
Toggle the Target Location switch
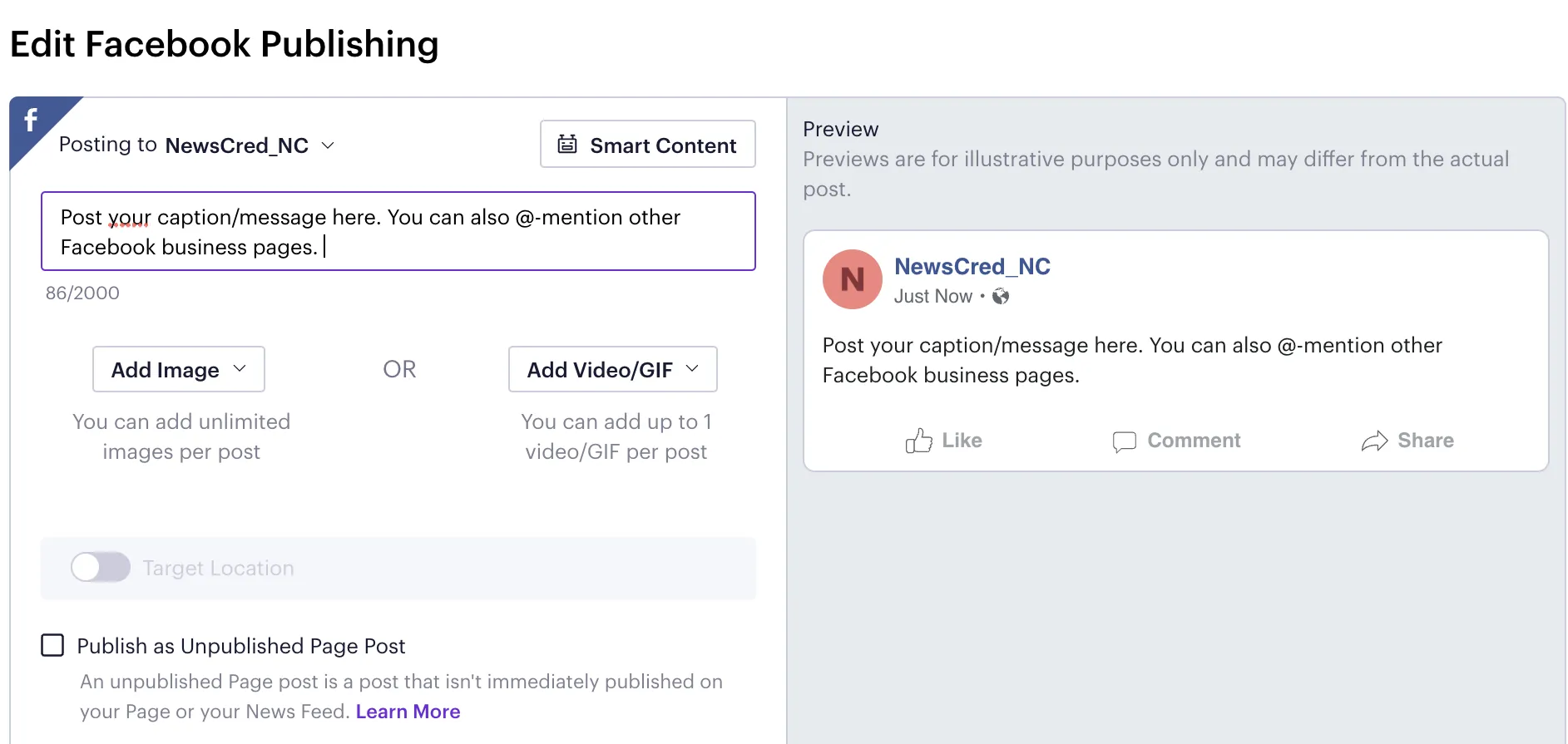101,568
